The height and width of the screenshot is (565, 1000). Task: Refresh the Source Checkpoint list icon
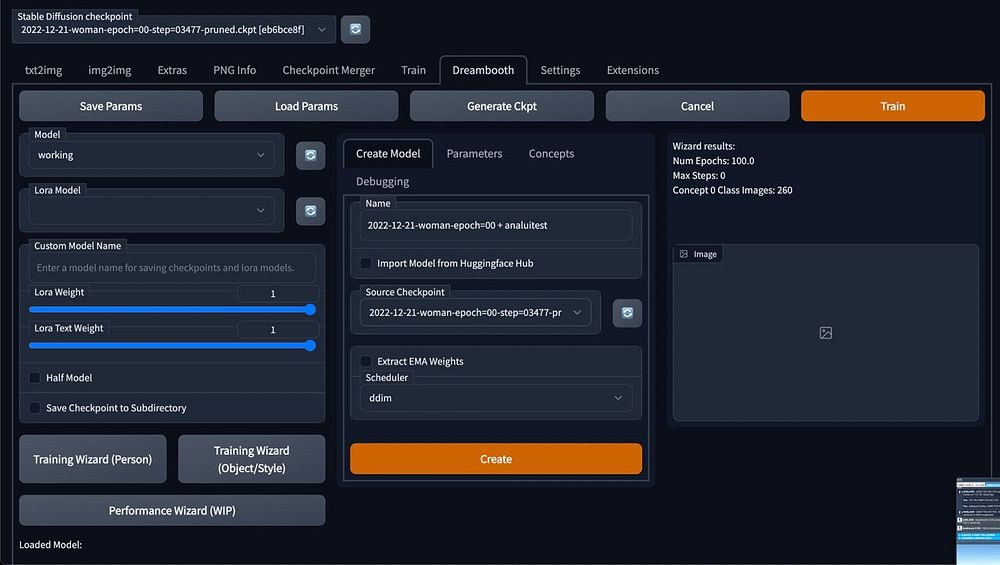coord(628,312)
